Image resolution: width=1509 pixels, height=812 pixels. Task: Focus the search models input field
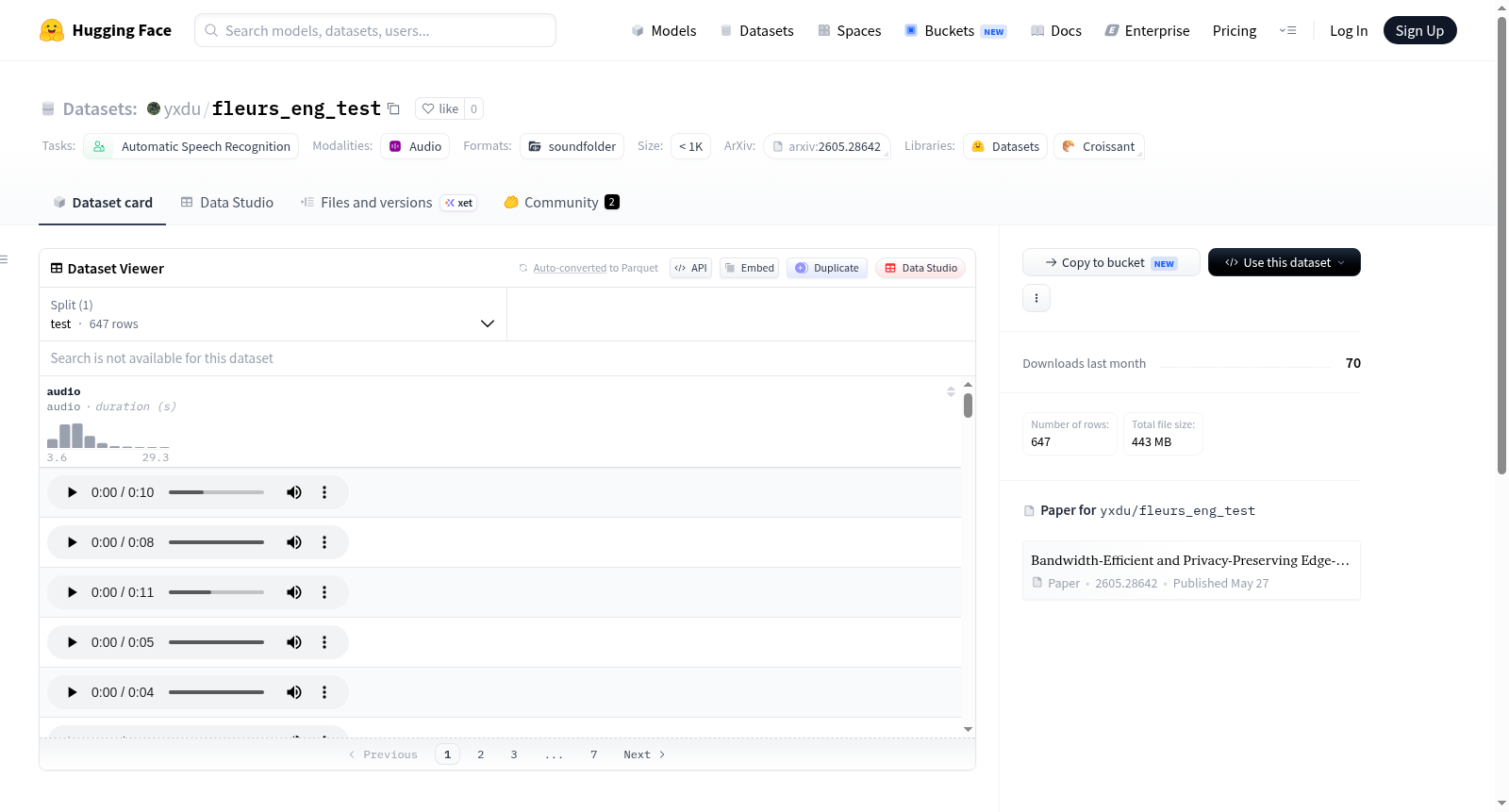tap(375, 30)
